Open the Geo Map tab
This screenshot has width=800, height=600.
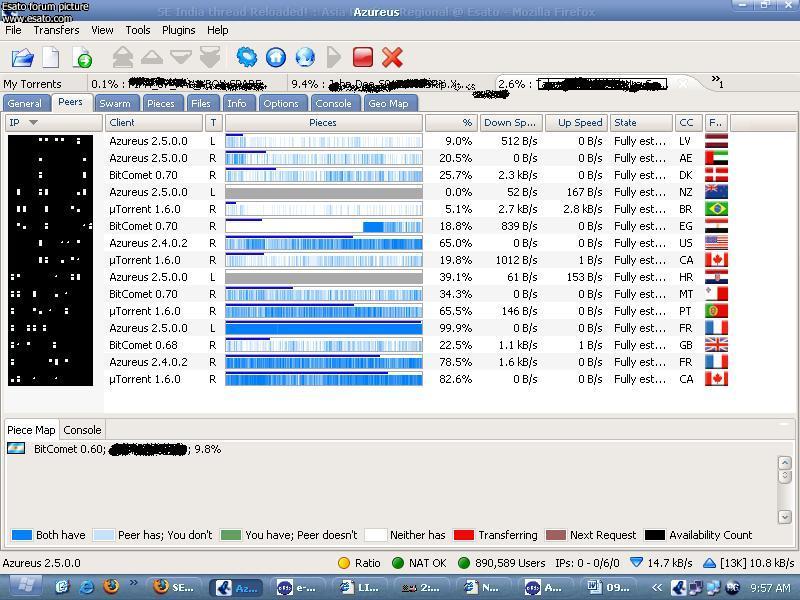click(x=388, y=103)
